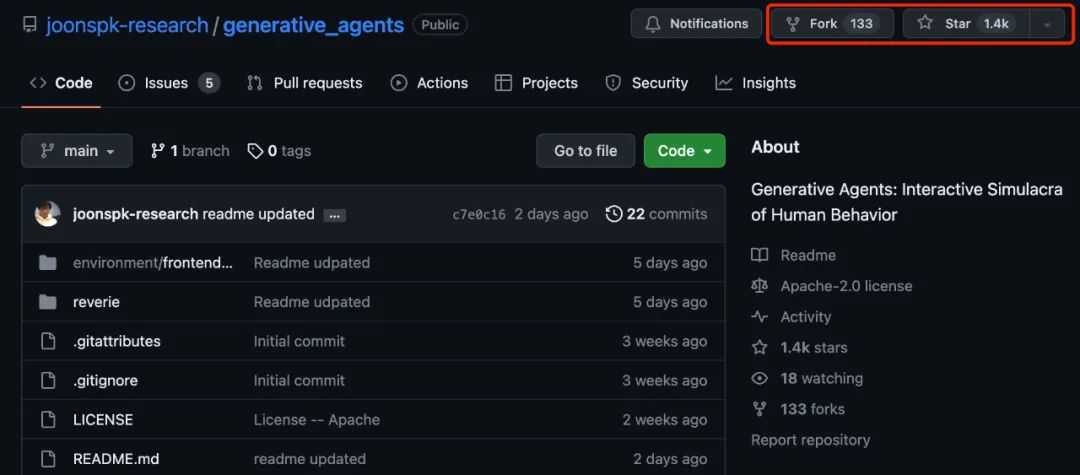Click the reverie folder icon
Viewport: 1080px width, 475px height.
click(x=47, y=302)
